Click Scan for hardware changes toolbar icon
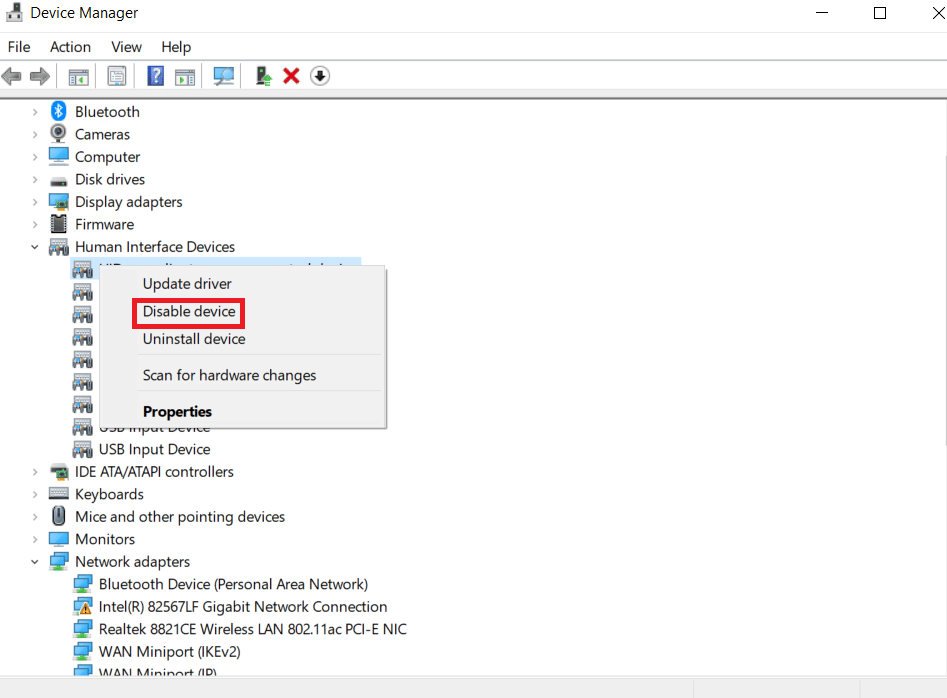 (223, 76)
